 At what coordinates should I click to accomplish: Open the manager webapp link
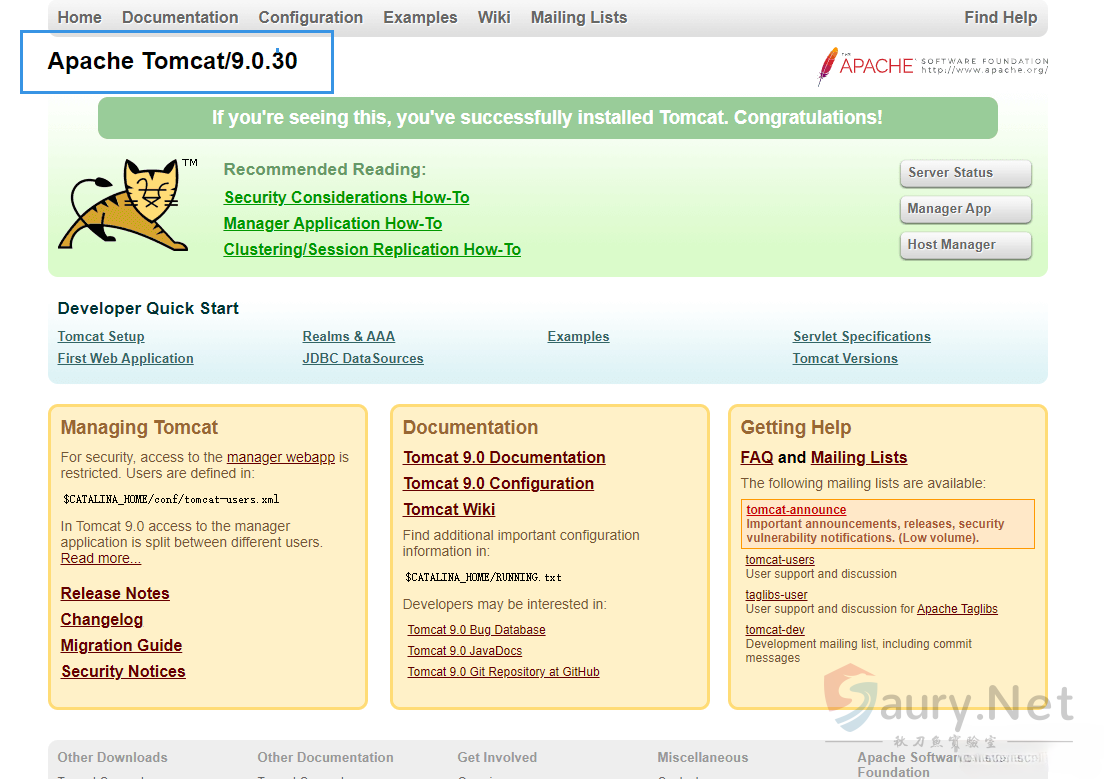point(281,457)
